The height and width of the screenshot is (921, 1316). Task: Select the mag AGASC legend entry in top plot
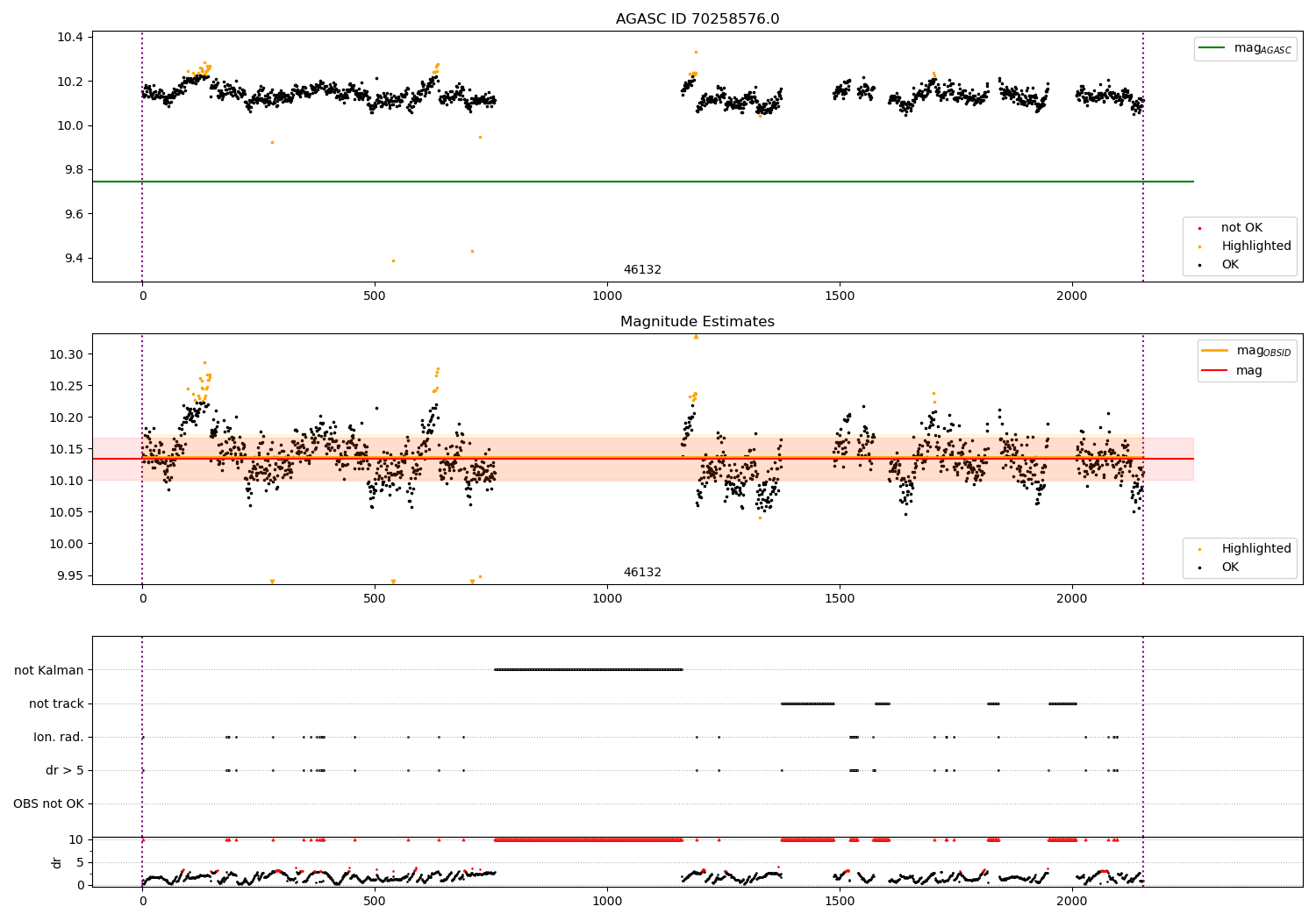coord(1246,48)
